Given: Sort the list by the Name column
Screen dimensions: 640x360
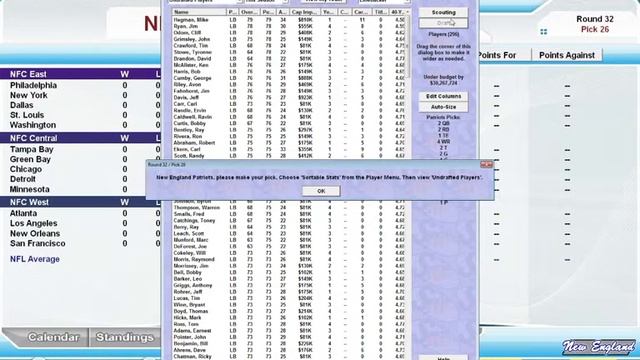Looking at the screenshot, I should 199,12.
